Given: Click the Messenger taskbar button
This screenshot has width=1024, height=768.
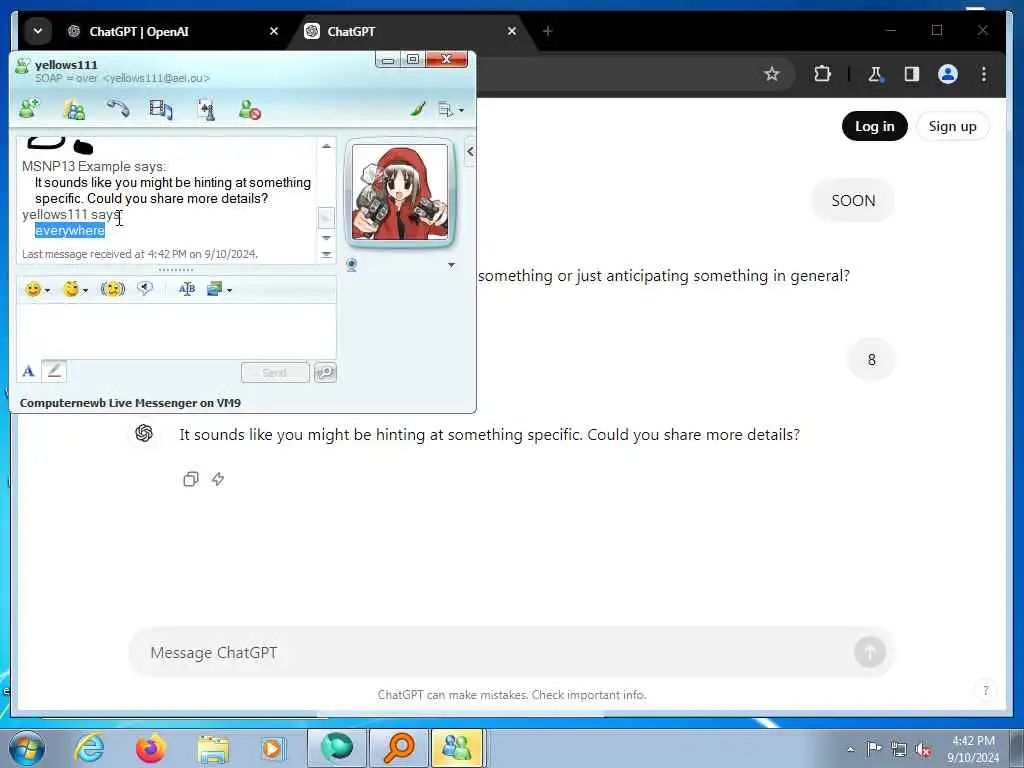Looking at the screenshot, I should [x=457, y=748].
